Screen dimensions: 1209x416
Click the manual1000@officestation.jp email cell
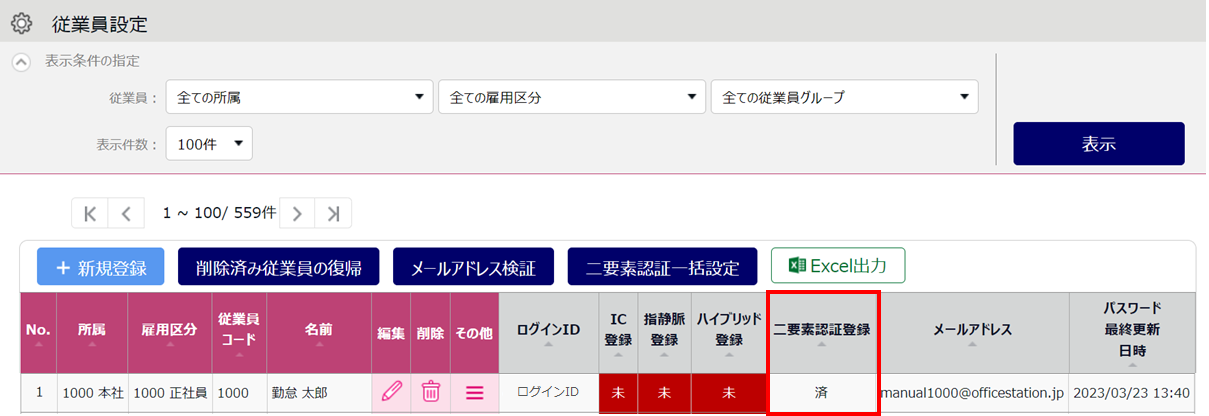click(972, 392)
